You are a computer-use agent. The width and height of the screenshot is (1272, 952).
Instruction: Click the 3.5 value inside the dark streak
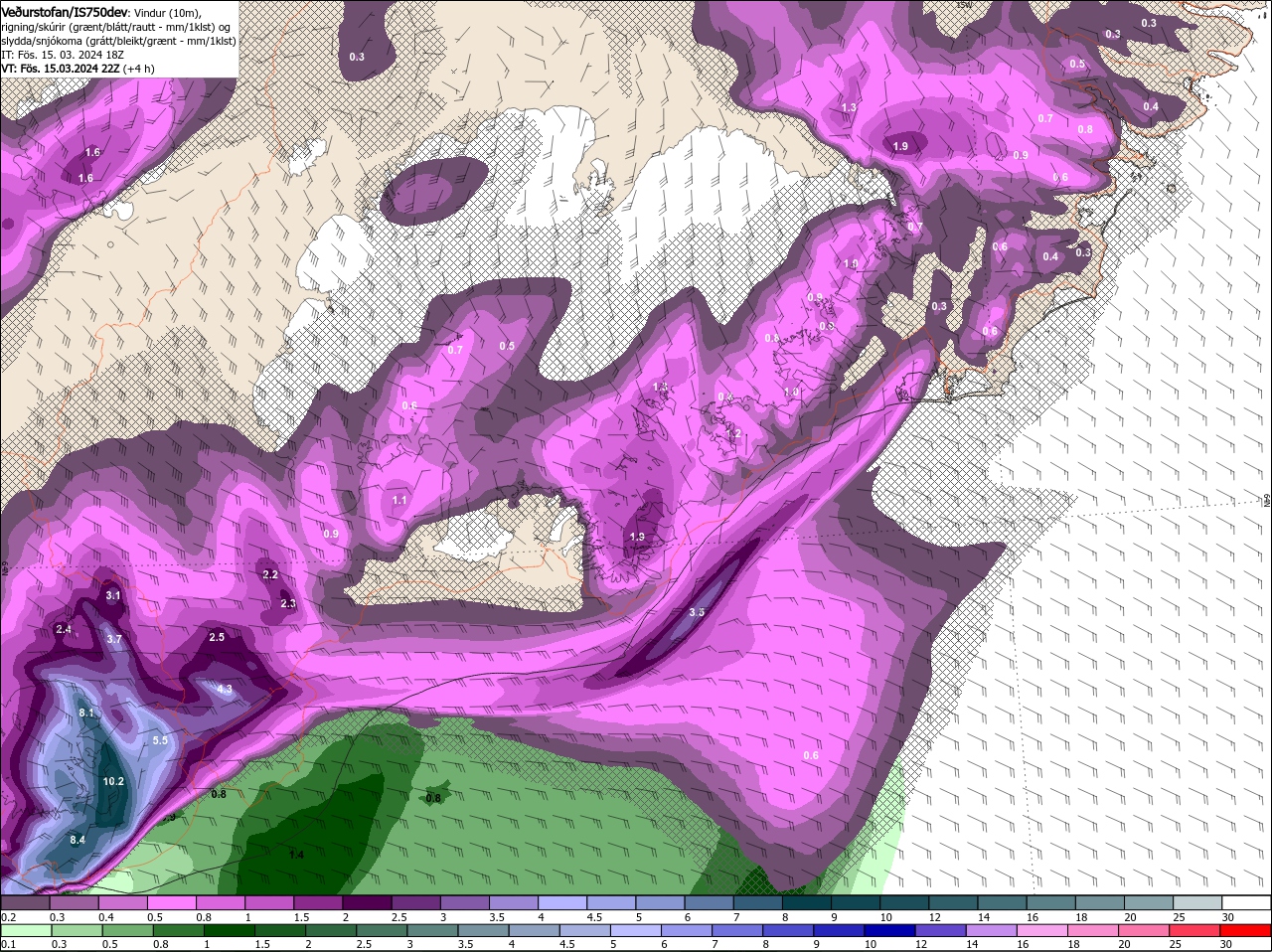[697, 612]
